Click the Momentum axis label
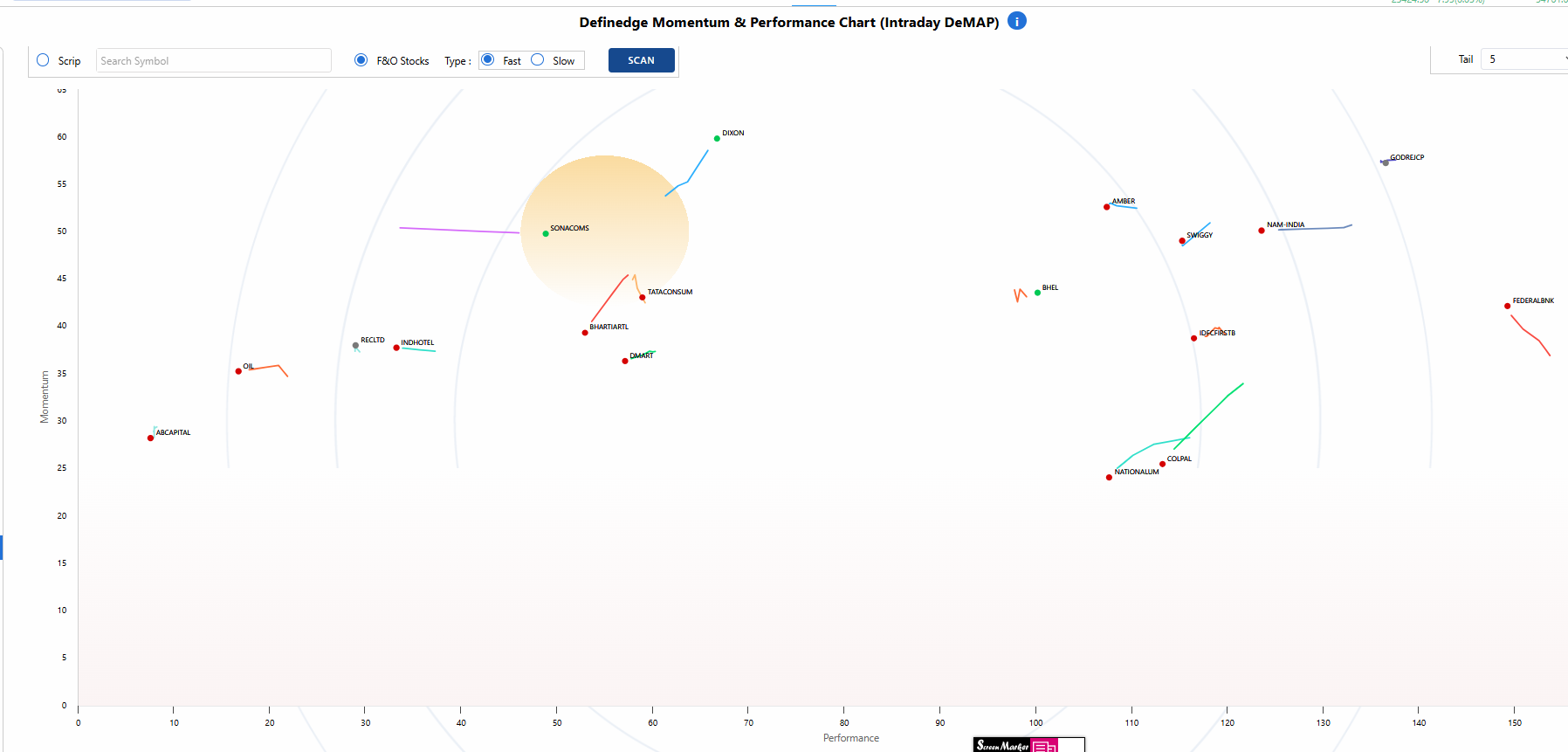The image size is (1568, 752). [45, 397]
